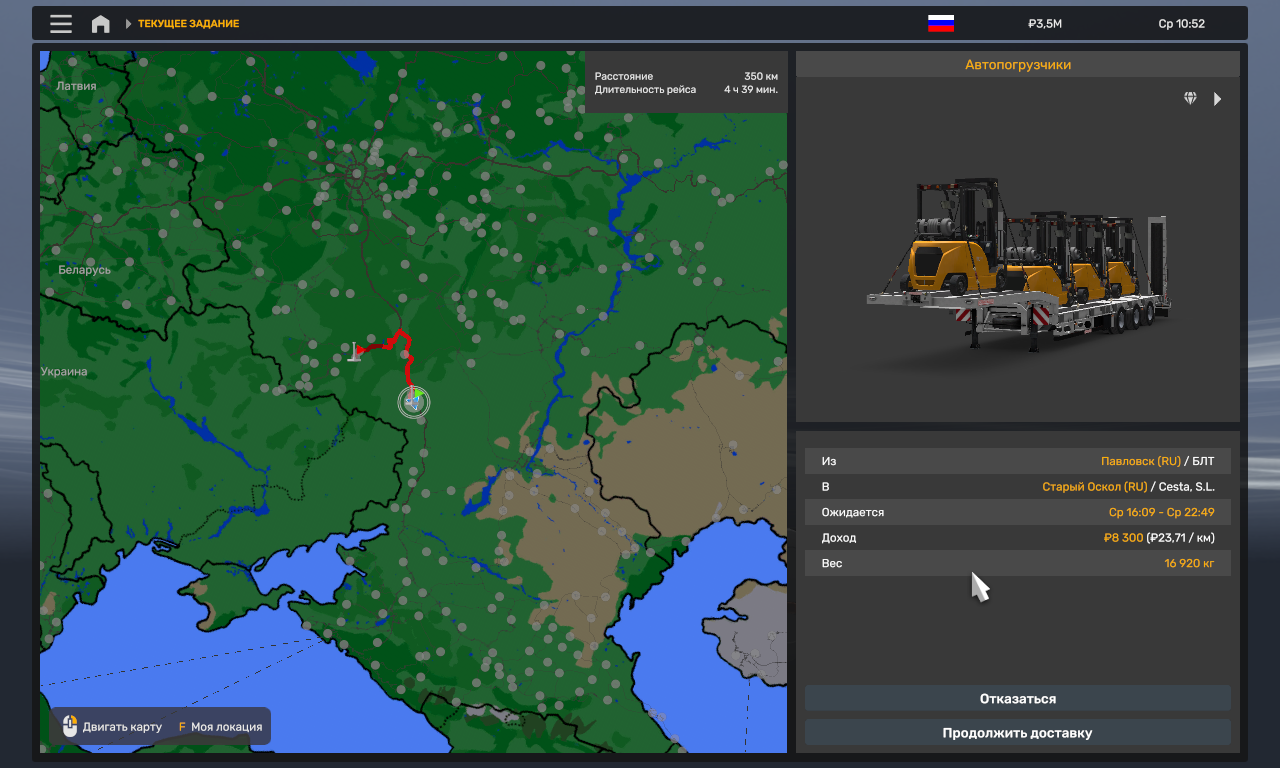Click the Двигать карту hint label
1280x768 pixels.
[122, 727]
